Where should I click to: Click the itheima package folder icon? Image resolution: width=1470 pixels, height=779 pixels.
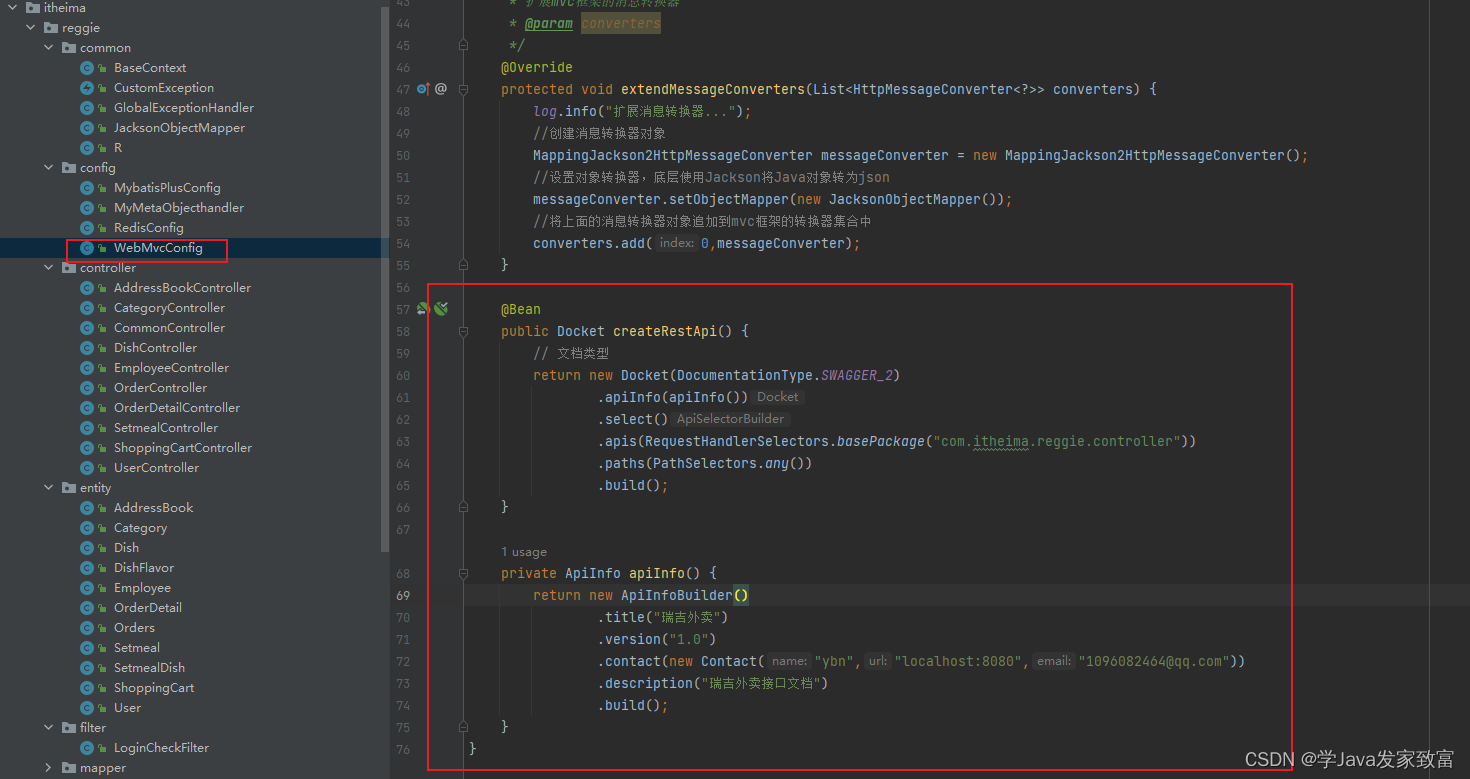32,8
